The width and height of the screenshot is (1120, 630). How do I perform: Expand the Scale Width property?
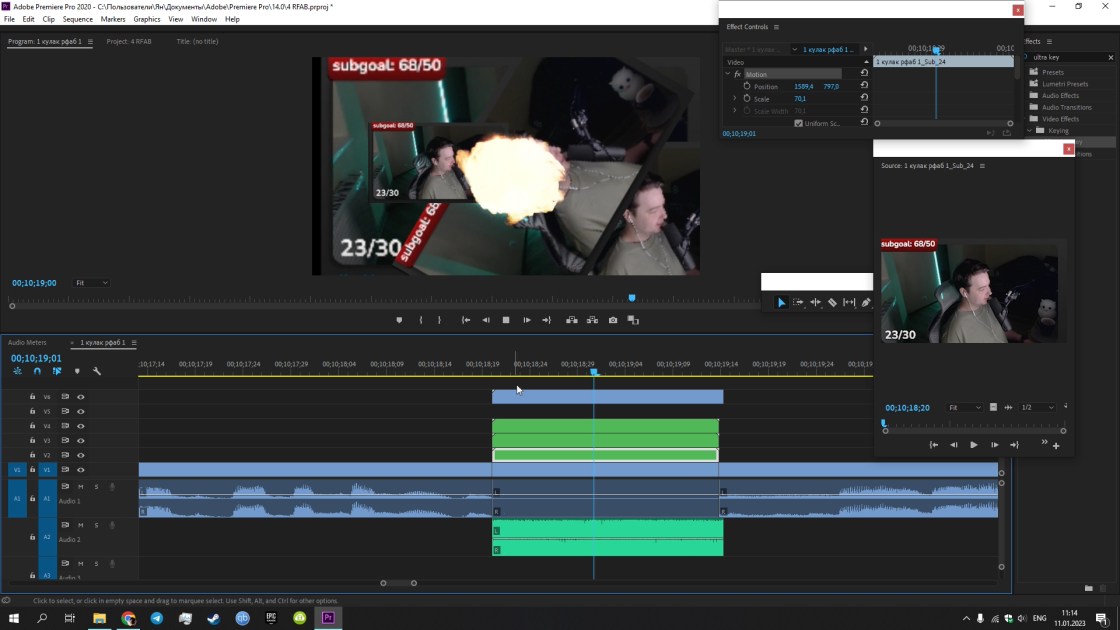(x=735, y=110)
